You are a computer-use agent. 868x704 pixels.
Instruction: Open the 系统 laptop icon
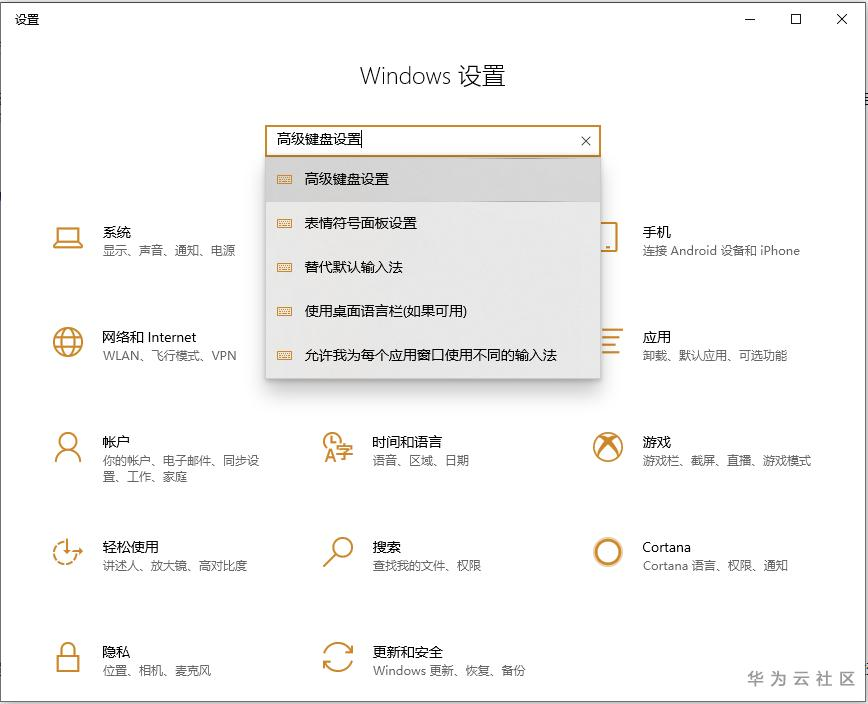click(x=68, y=239)
